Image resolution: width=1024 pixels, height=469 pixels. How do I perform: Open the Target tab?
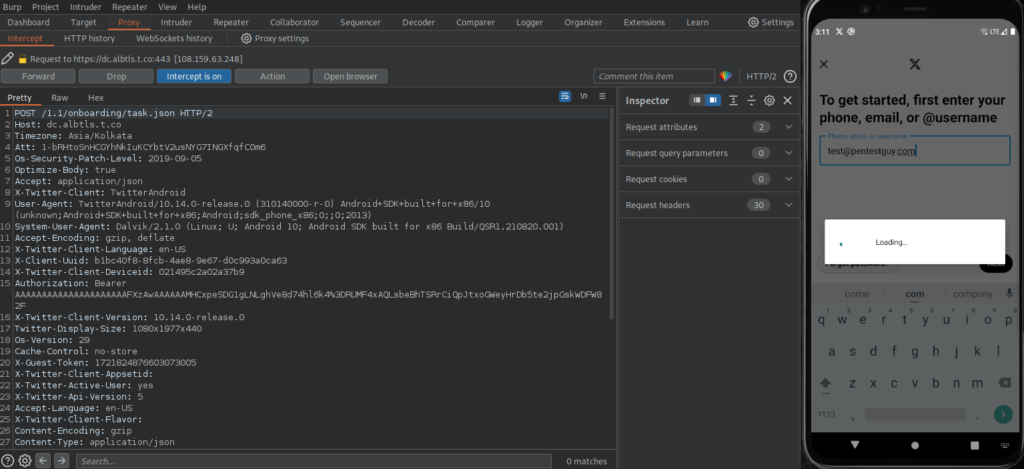point(84,22)
